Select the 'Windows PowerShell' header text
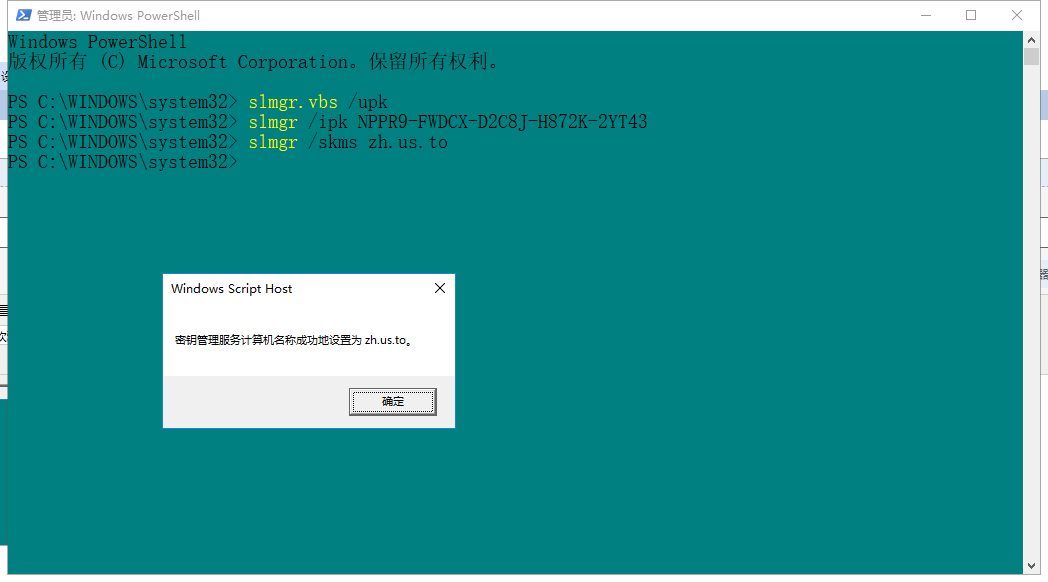 (96, 41)
